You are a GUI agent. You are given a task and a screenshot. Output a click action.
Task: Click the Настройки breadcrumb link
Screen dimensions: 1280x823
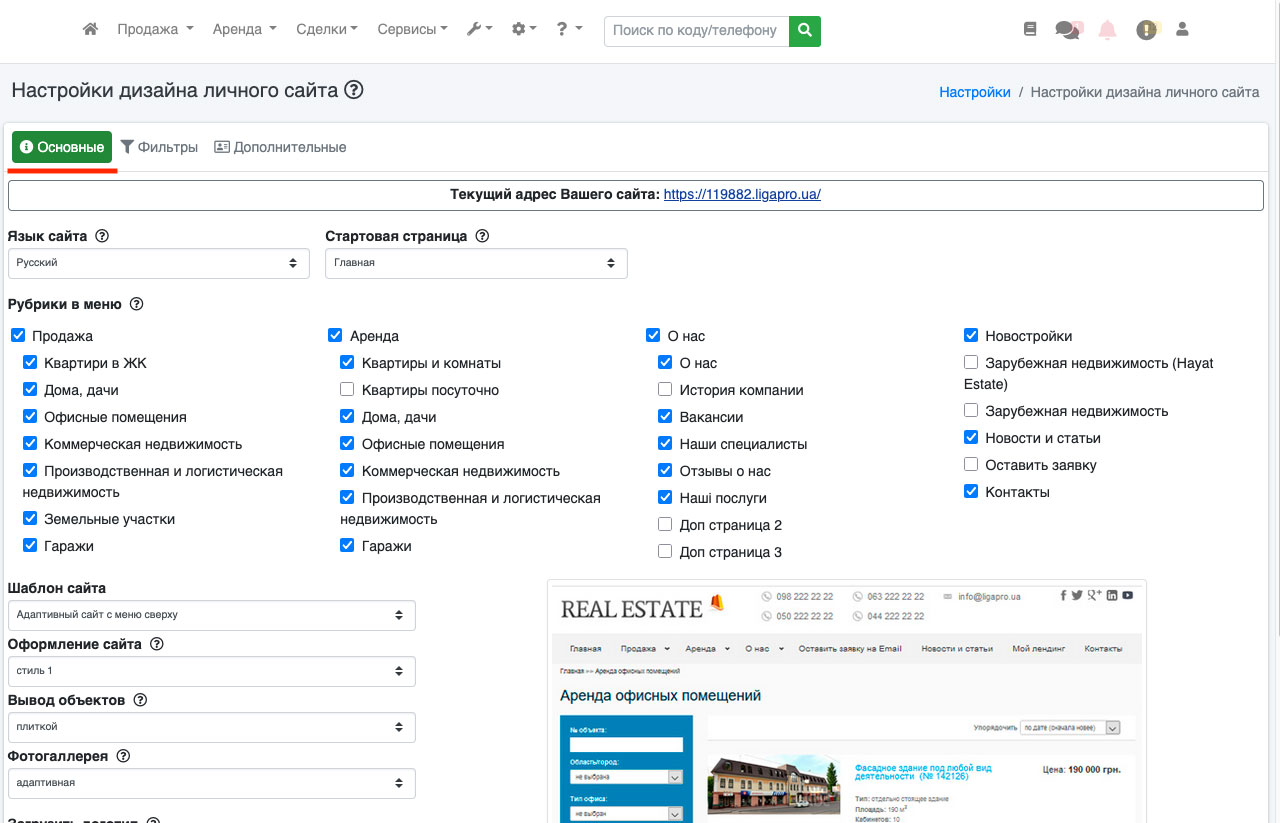[x=974, y=92]
